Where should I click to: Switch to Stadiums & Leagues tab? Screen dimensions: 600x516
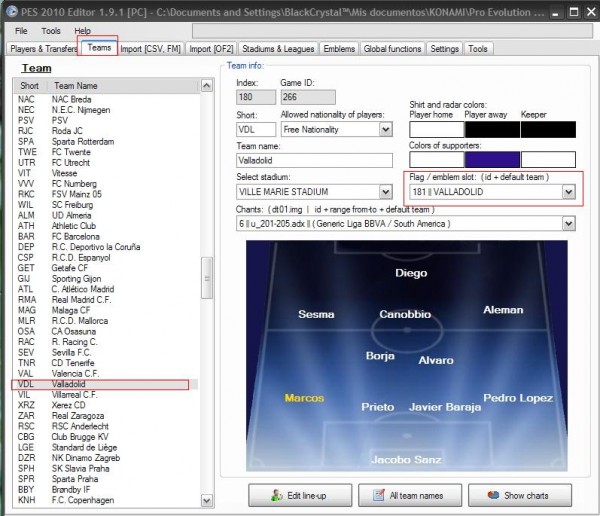[278, 49]
